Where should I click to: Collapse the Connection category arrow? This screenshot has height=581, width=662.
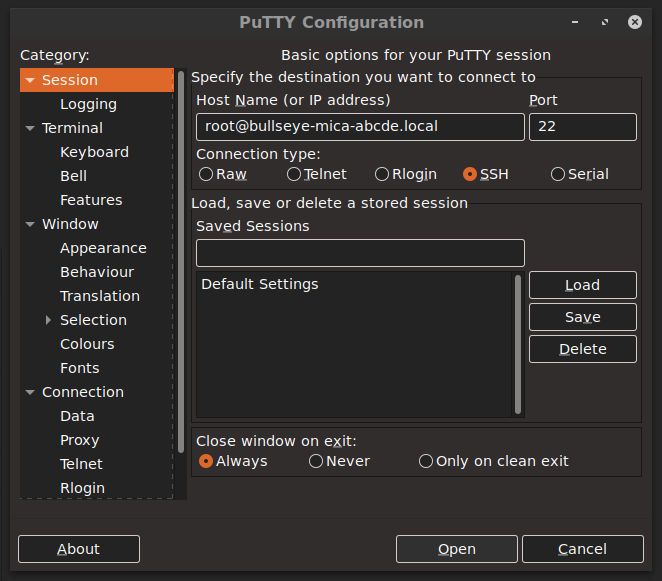[30, 392]
